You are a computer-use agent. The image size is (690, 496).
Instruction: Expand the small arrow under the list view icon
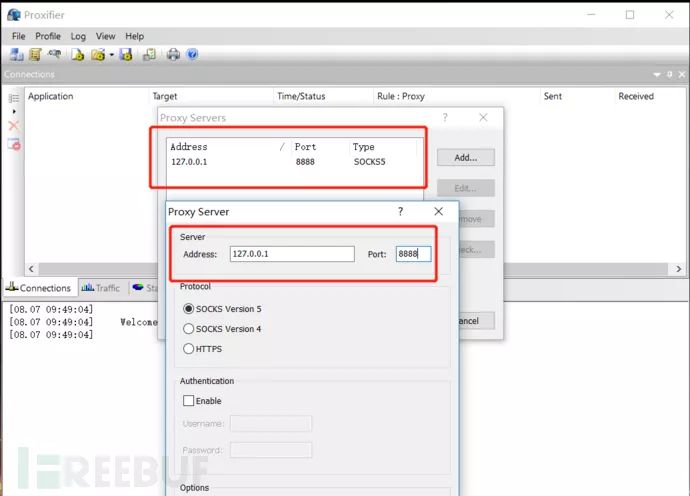click(x=14, y=111)
